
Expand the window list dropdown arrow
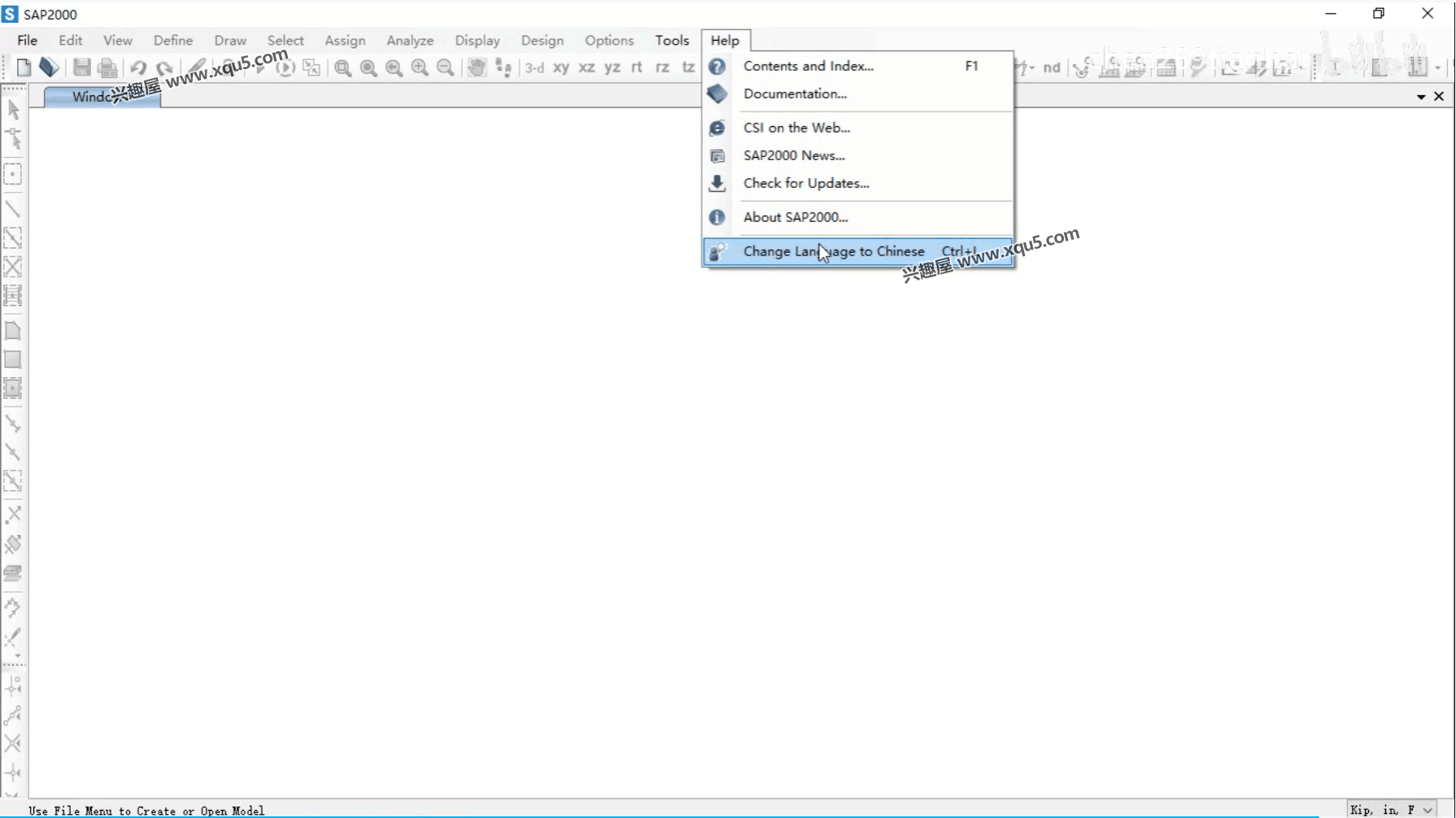[1421, 97]
